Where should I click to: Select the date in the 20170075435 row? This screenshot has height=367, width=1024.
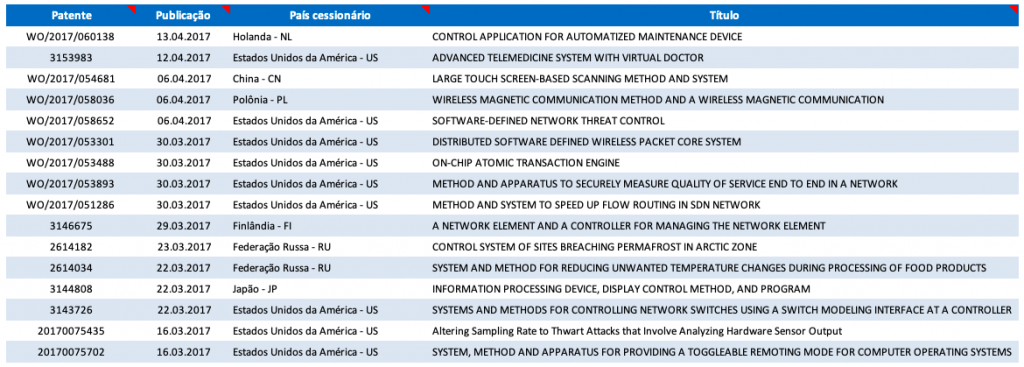click(184, 331)
